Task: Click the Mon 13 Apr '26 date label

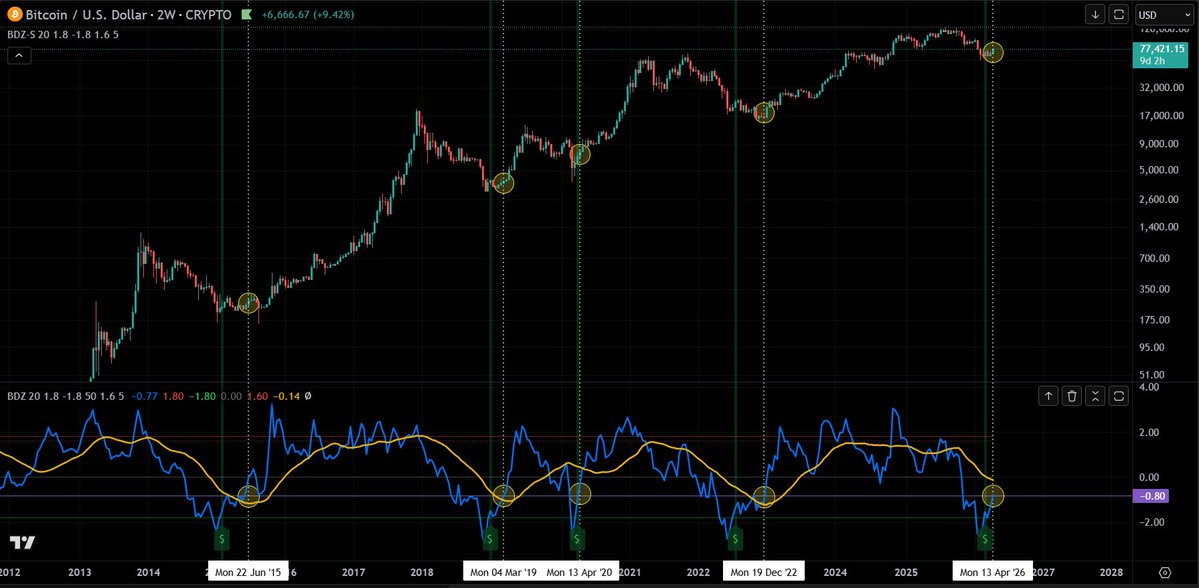Action: pos(993,572)
